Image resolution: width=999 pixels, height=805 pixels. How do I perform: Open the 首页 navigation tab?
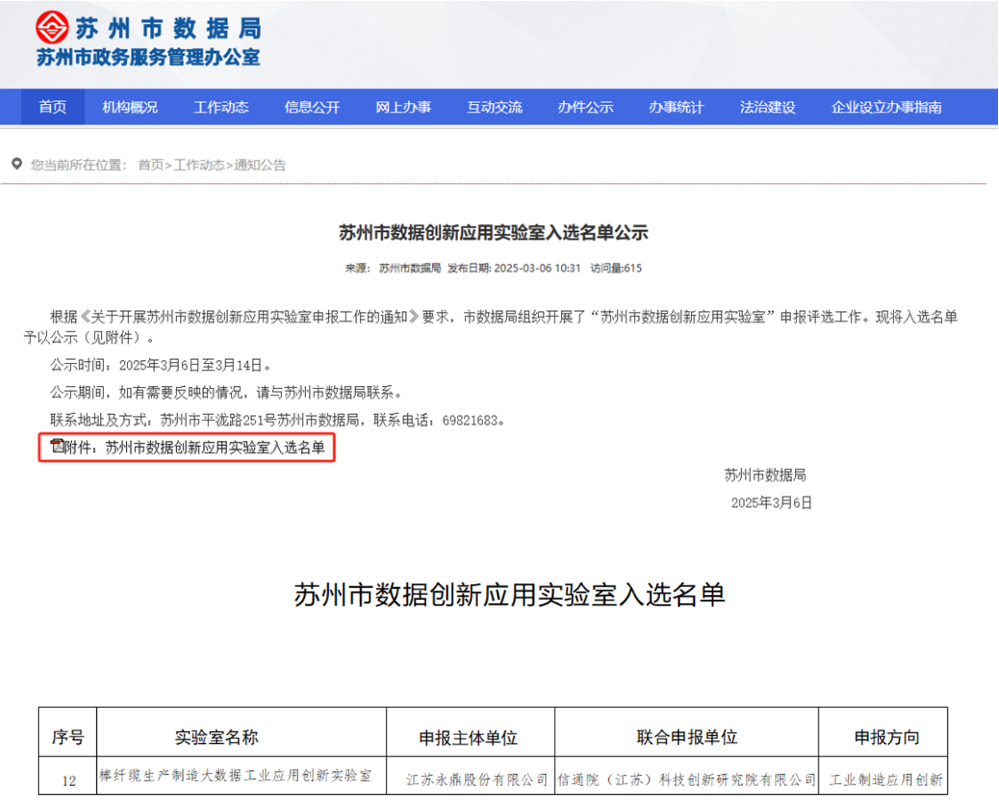pos(52,107)
